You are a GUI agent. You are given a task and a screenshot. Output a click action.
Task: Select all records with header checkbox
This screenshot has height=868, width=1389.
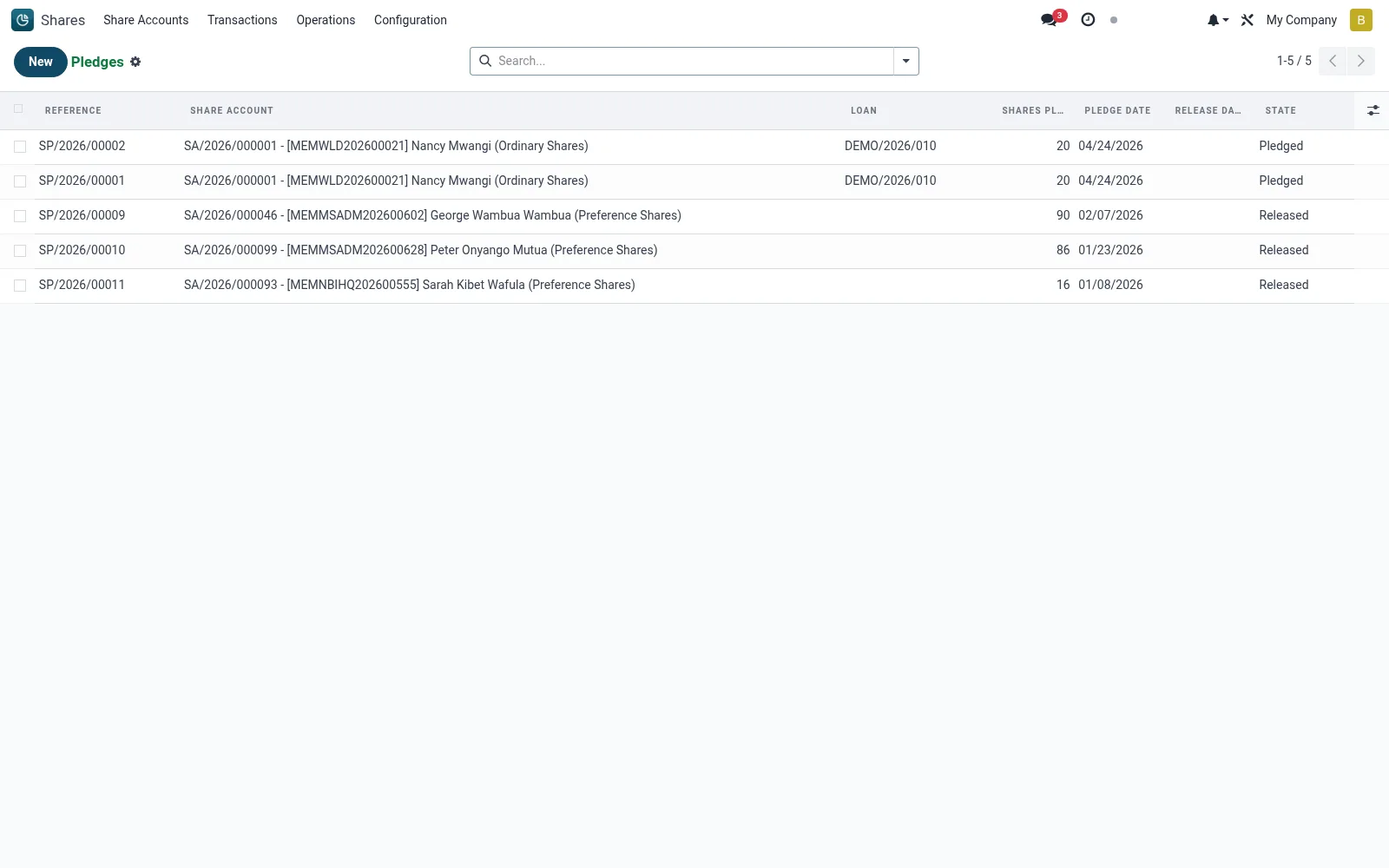click(x=18, y=108)
